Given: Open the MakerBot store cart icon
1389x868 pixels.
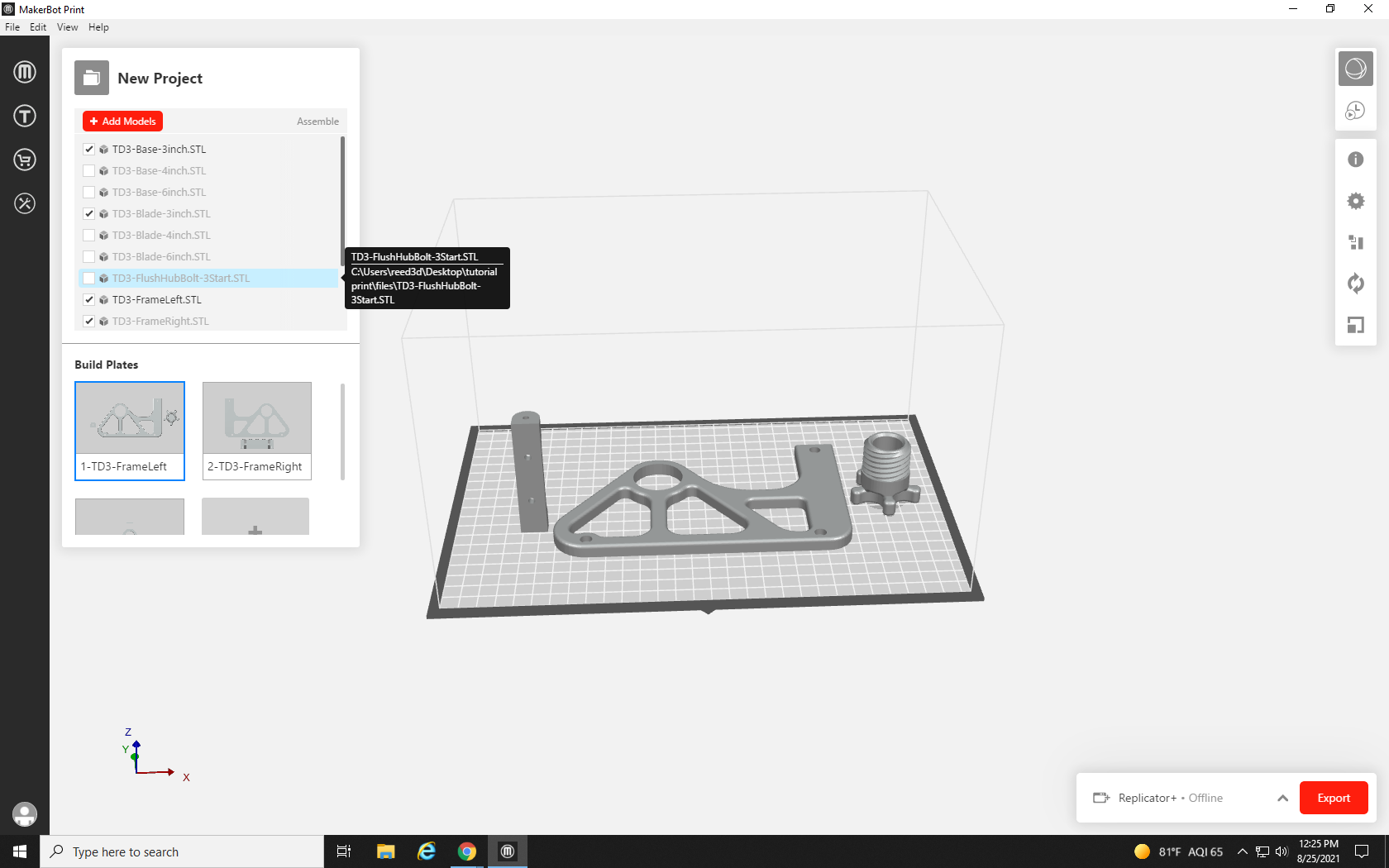Looking at the screenshot, I should click(25, 160).
